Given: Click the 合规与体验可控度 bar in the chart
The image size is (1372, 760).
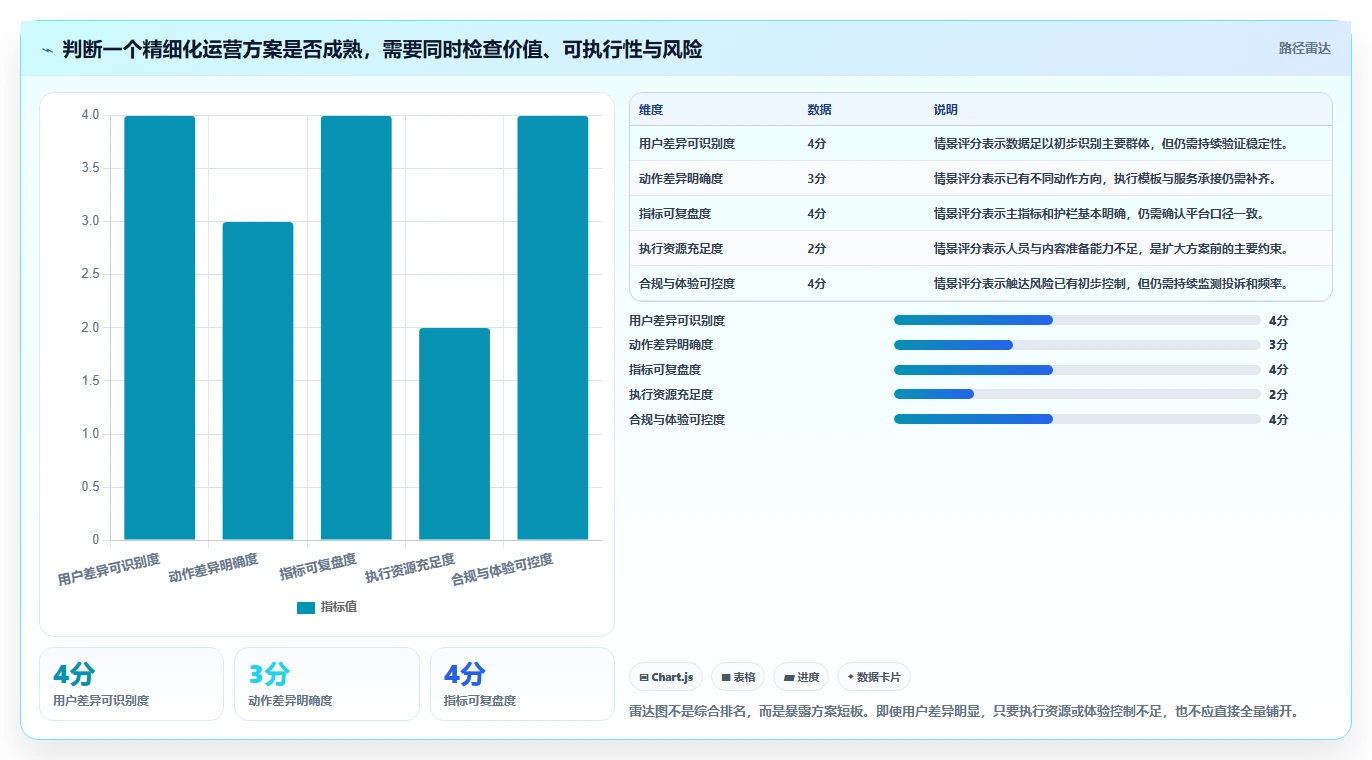Looking at the screenshot, I should click(553, 328).
